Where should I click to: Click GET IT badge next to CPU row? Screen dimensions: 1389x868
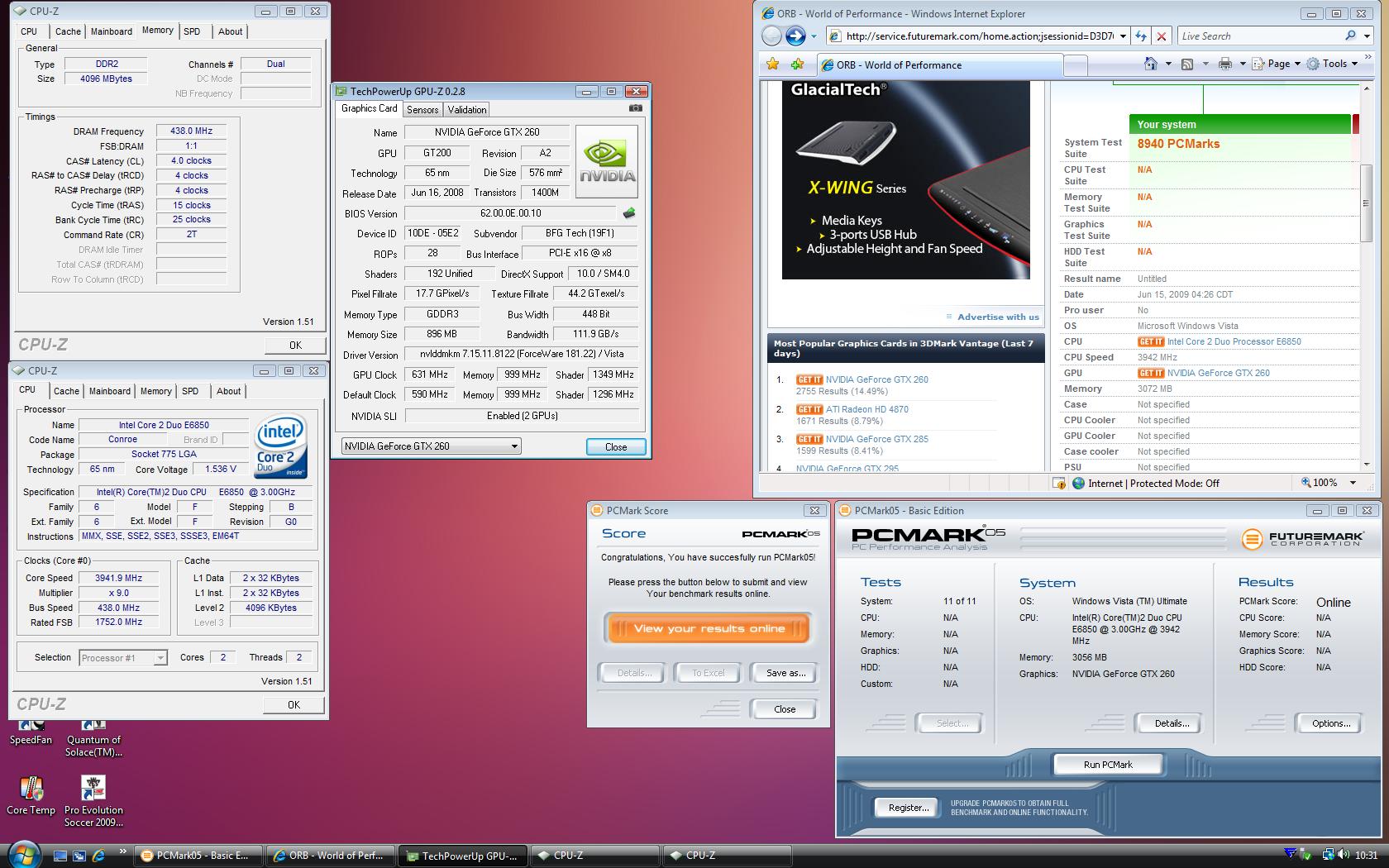(x=1151, y=341)
